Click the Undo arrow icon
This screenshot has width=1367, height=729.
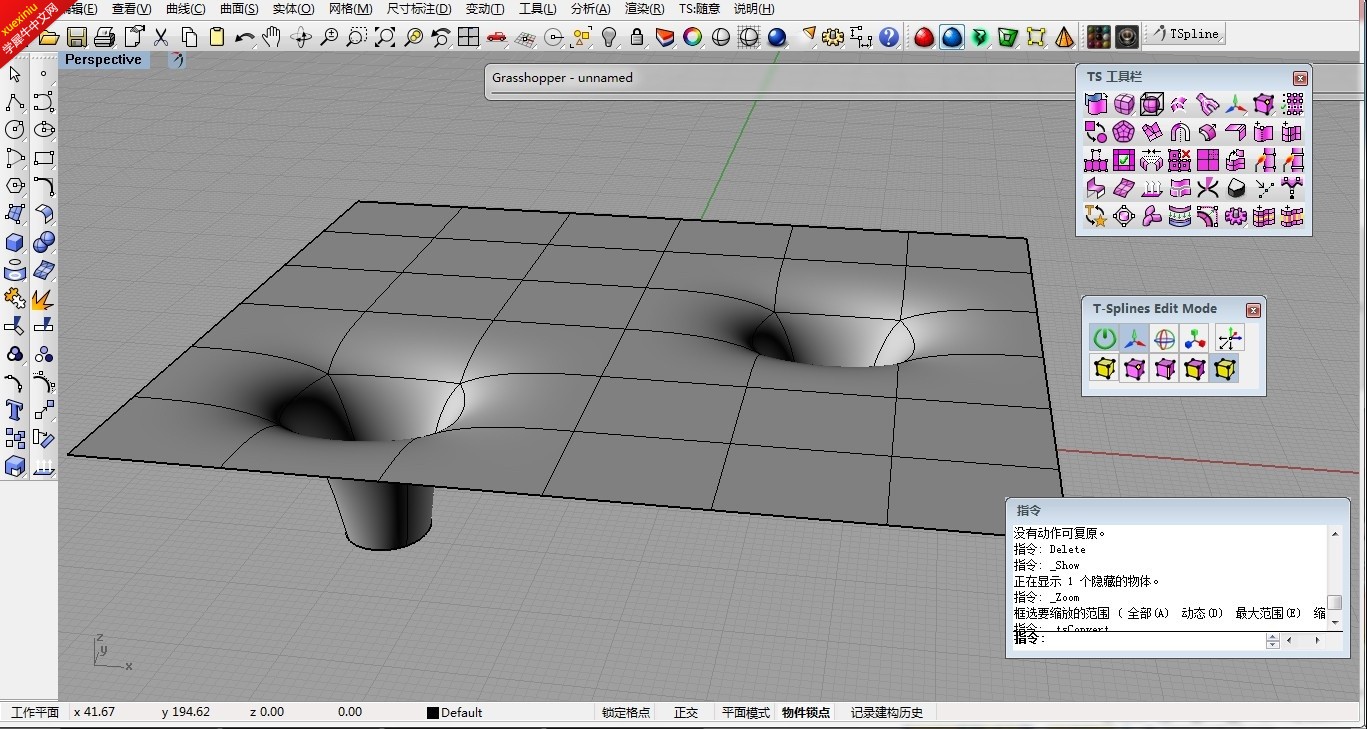(245, 38)
